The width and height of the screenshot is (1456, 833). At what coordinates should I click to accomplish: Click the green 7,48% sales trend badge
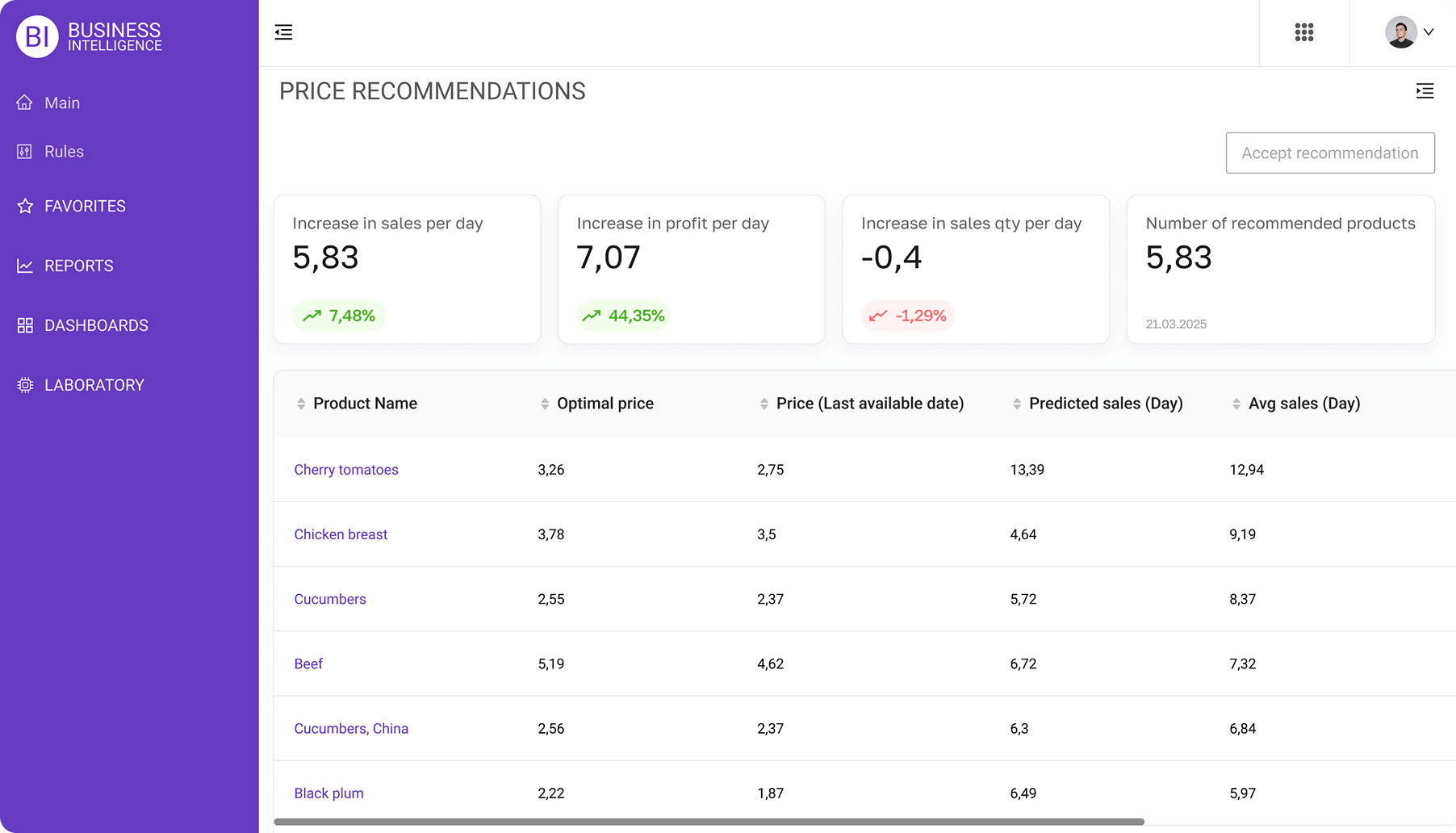[x=339, y=316]
